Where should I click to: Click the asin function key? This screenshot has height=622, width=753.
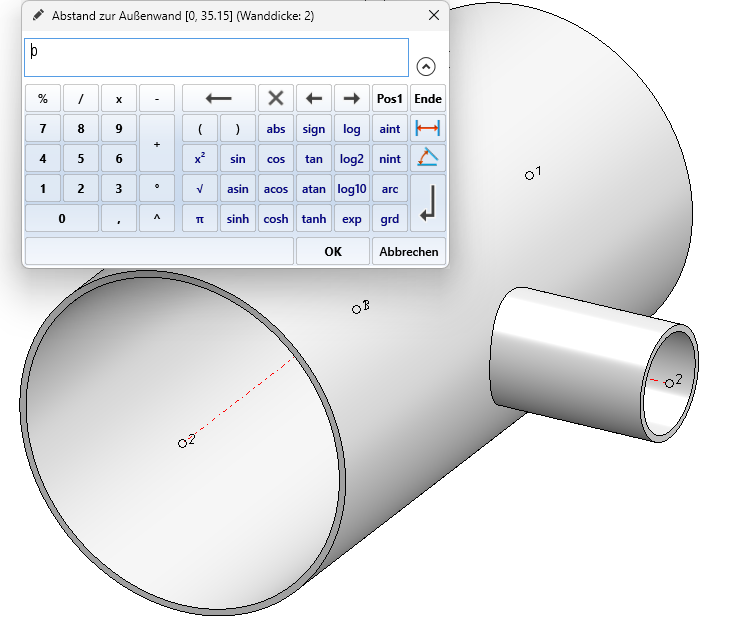238,188
